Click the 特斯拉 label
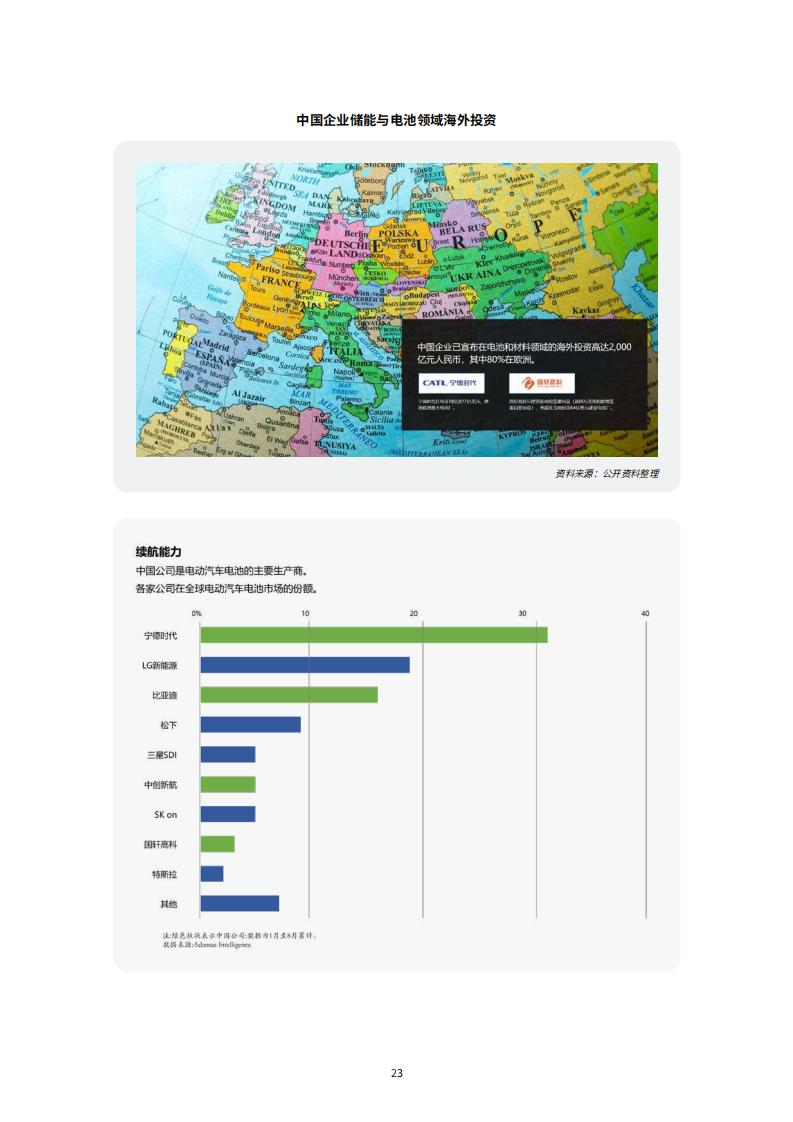Viewport: 793px width, 1122px height. (x=165, y=874)
